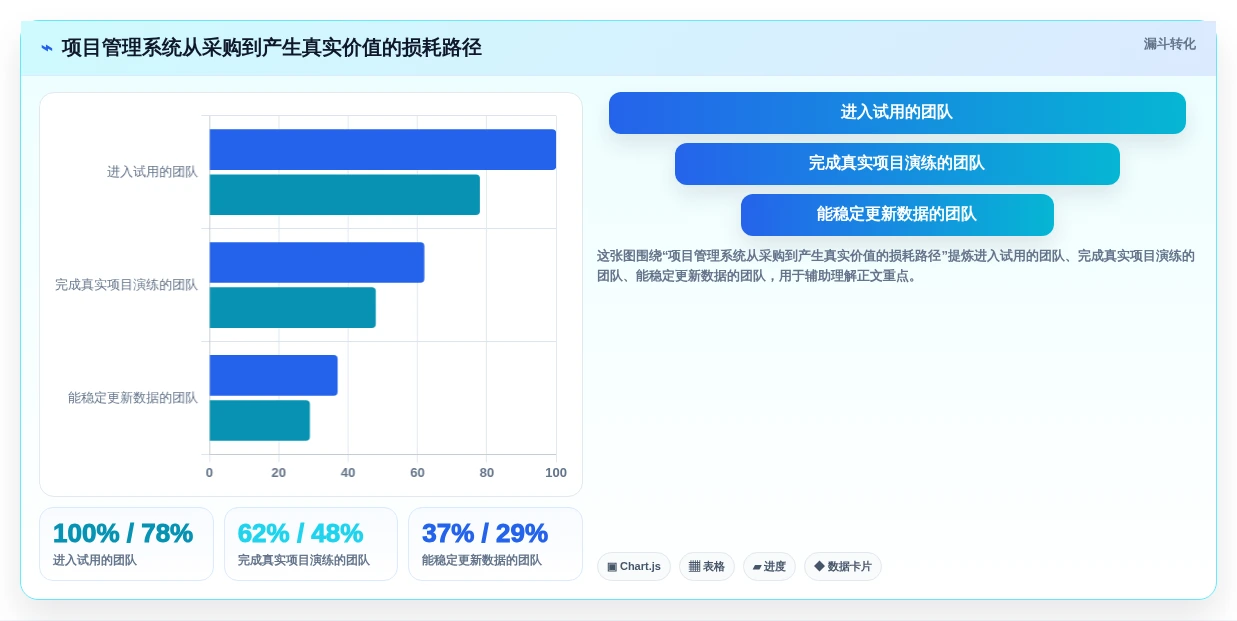Viewport: 1237px width, 621px height.
Task: Select the 数据卡片 tag chip
Action: click(x=843, y=567)
